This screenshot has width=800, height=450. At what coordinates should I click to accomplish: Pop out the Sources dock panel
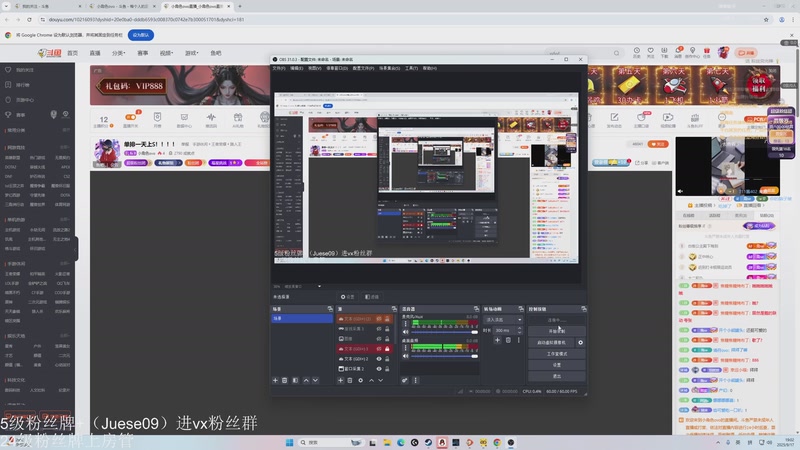[393, 309]
